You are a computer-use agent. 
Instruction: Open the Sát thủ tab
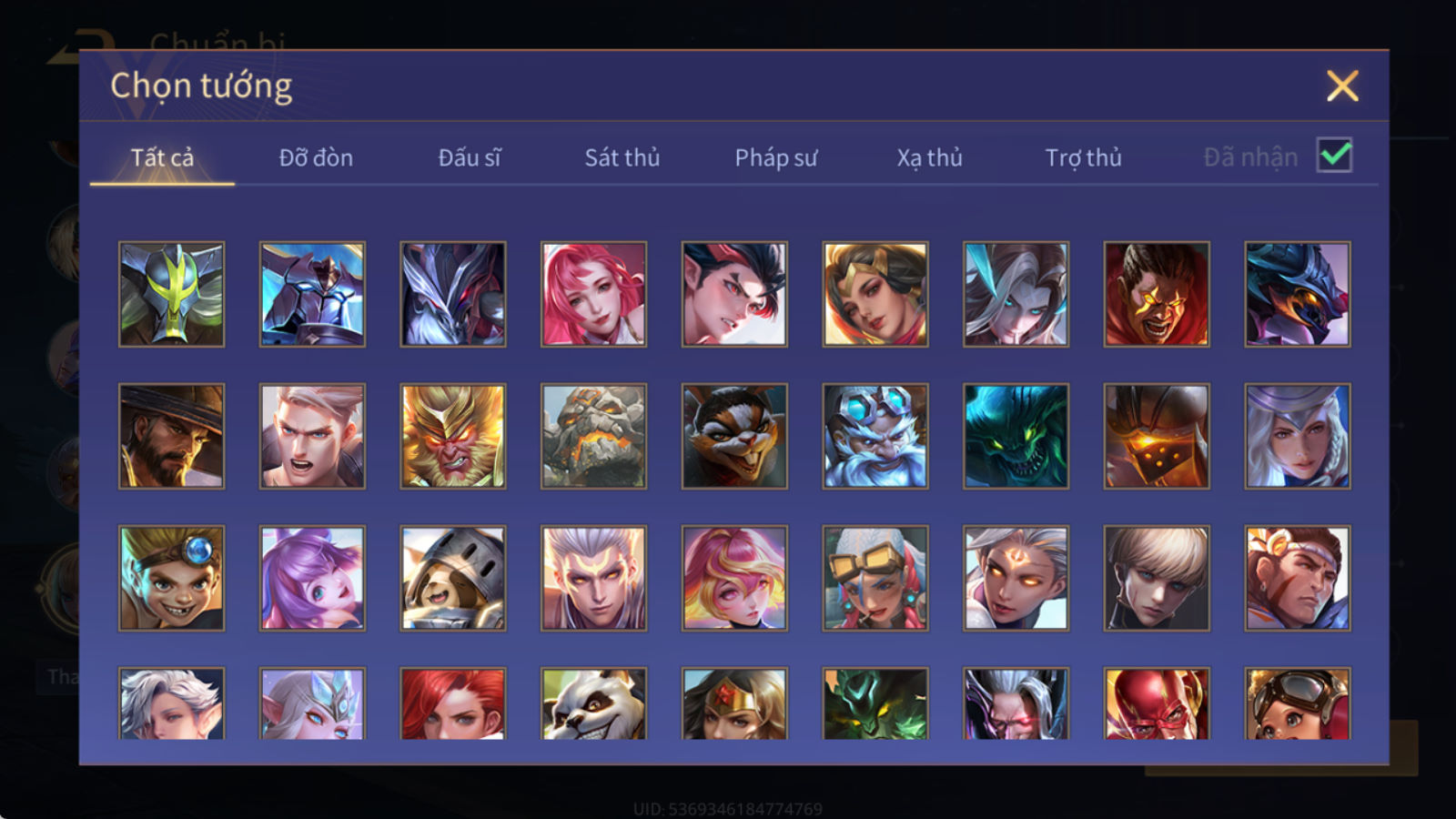point(622,157)
